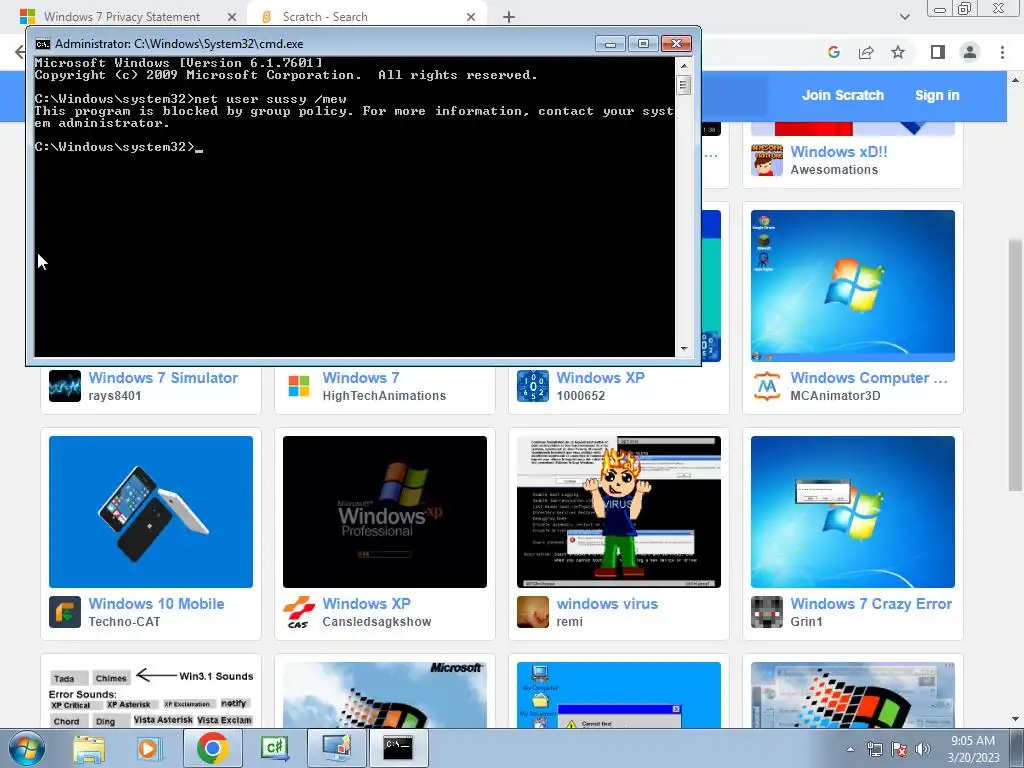Launch Windows Media Player from the taskbar
This screenshot has height=768, width=1024.
[150, 748]
